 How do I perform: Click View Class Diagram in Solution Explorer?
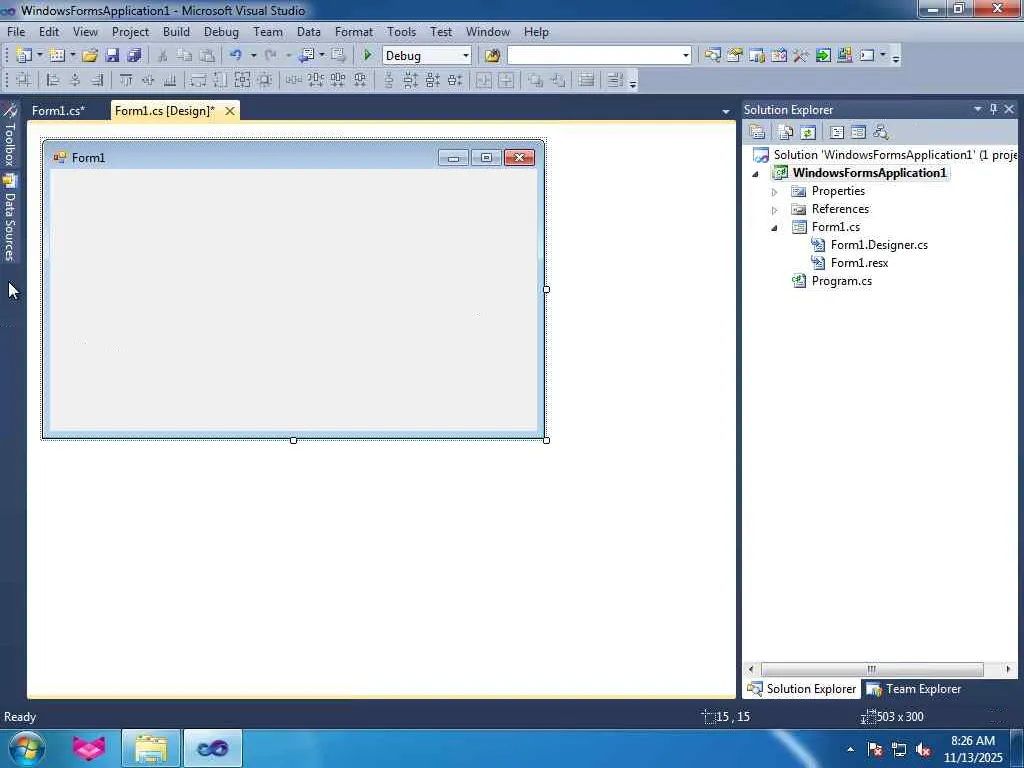[880, 133]
